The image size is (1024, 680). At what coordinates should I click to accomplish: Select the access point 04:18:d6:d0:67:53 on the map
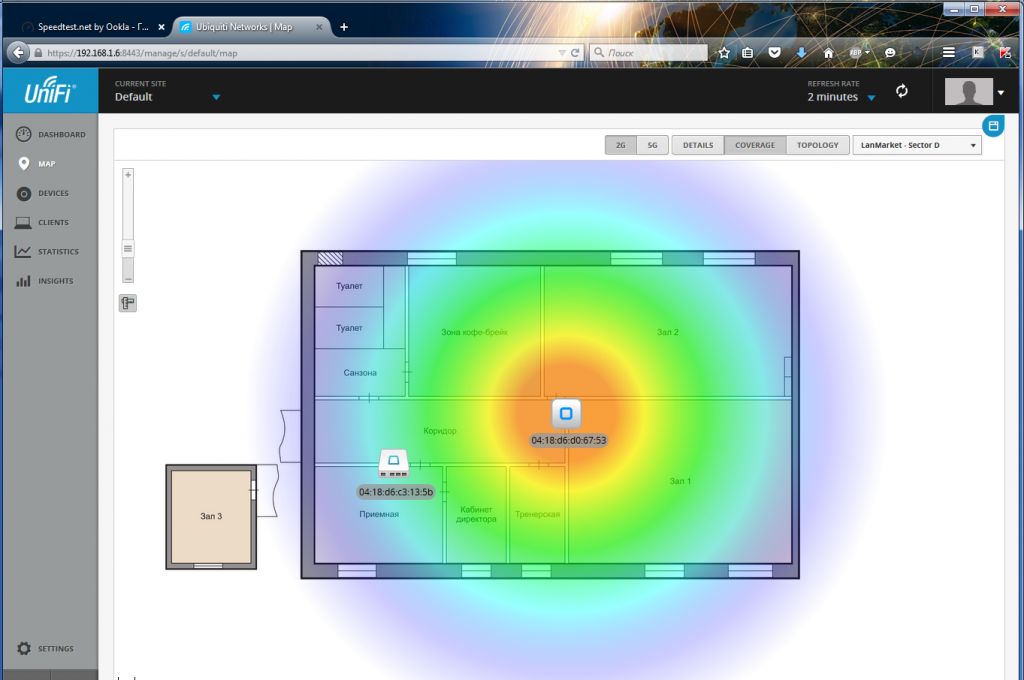566,413
